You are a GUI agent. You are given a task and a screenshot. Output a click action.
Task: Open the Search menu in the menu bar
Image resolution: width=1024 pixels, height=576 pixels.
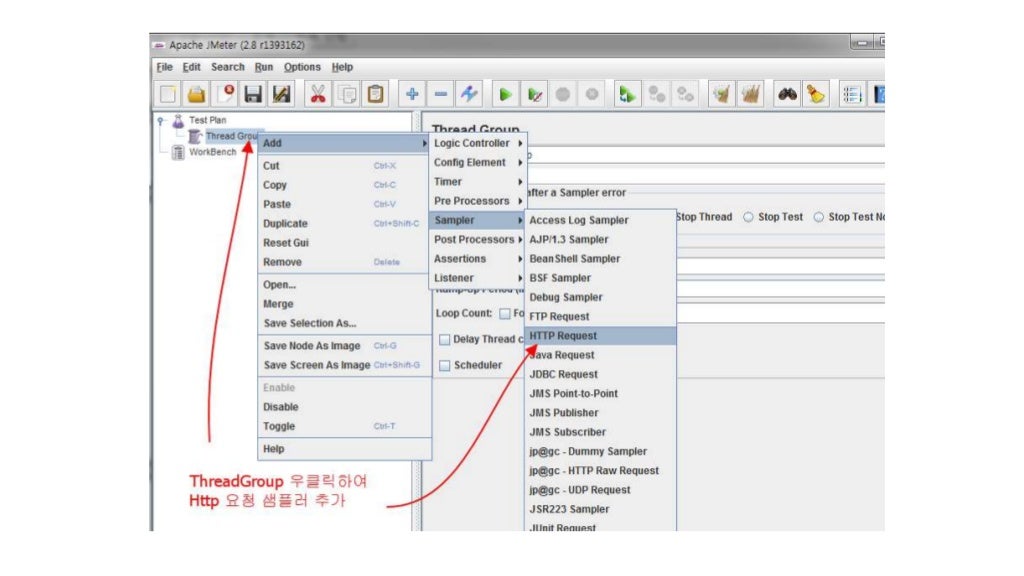227,67
